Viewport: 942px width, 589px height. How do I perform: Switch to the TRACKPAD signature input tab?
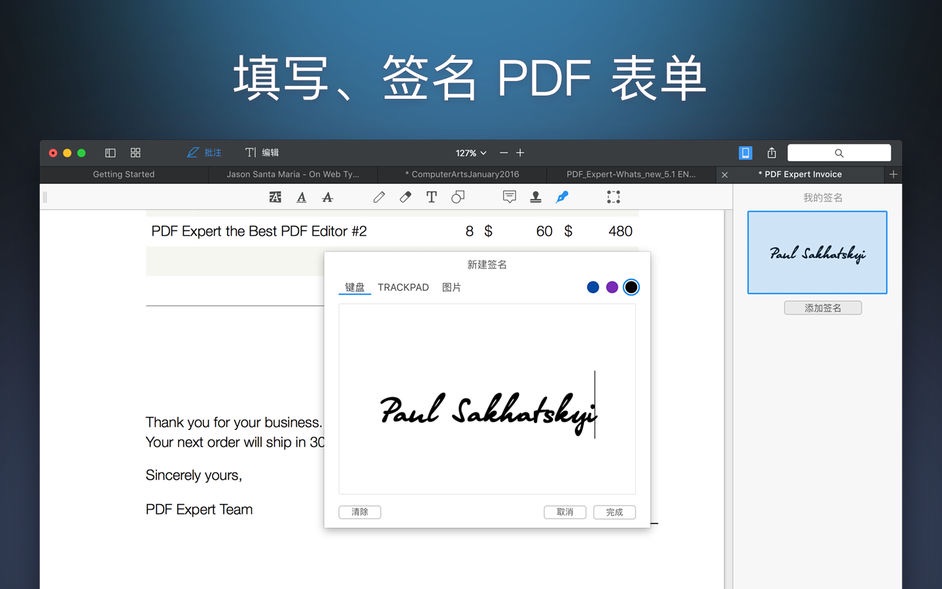(x=403, y=287)
